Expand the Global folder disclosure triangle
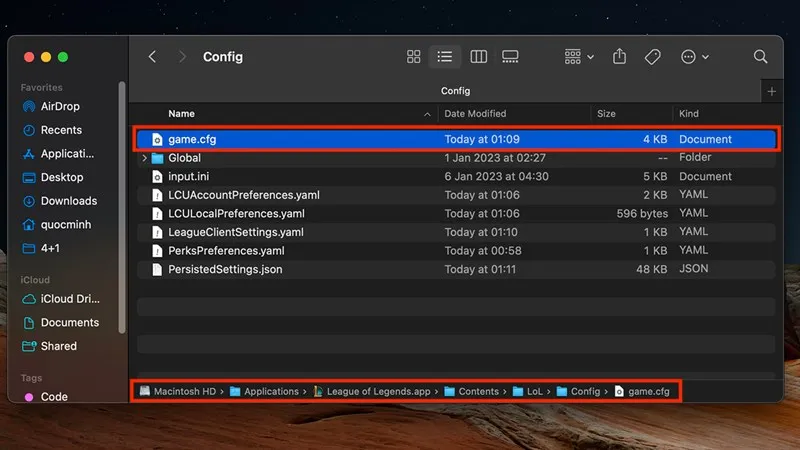Screen dimensions: 800x450 point(145,158)
